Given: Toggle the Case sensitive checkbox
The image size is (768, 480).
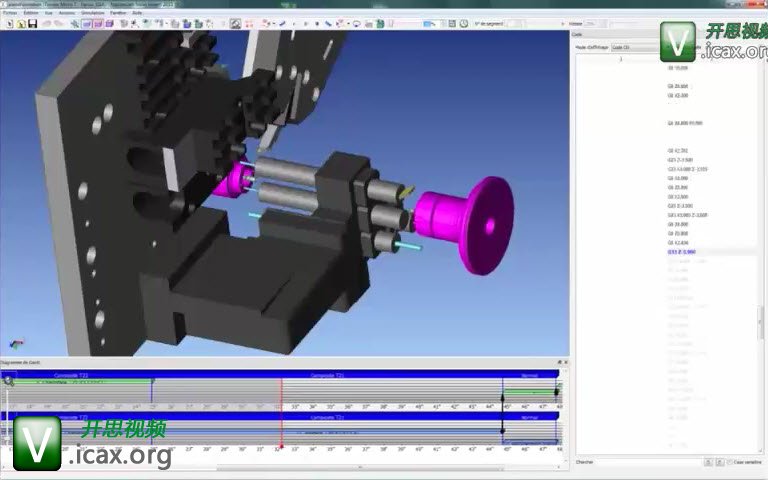Looking at the screenshot, I should pyautogui.click(x=730, y=462).
